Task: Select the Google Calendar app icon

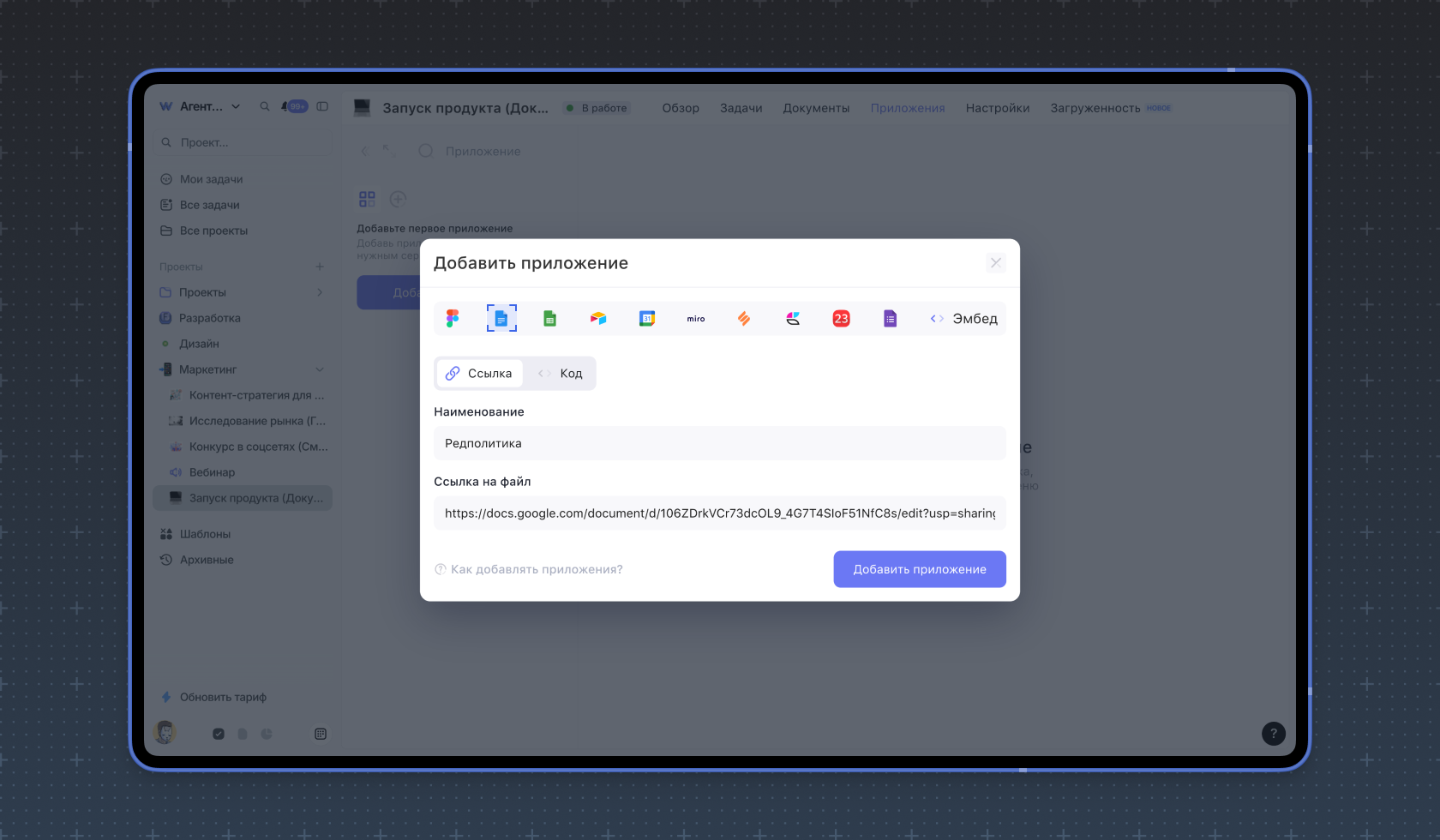Action: point(647,319)
